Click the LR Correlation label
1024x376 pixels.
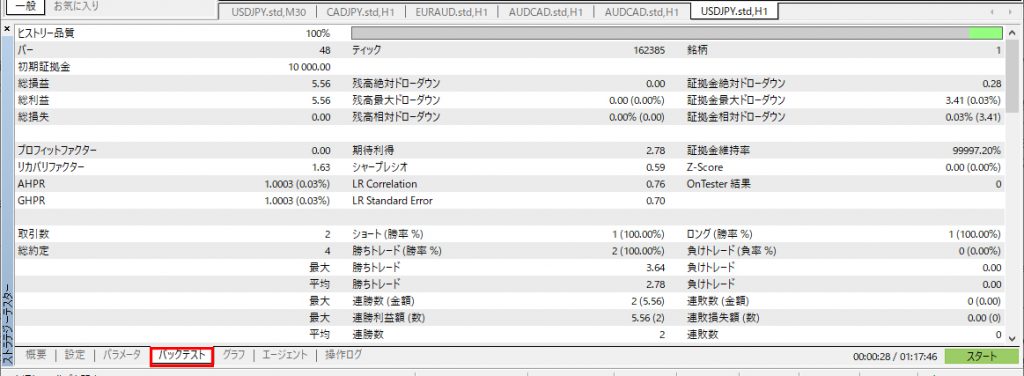[385, 184]
